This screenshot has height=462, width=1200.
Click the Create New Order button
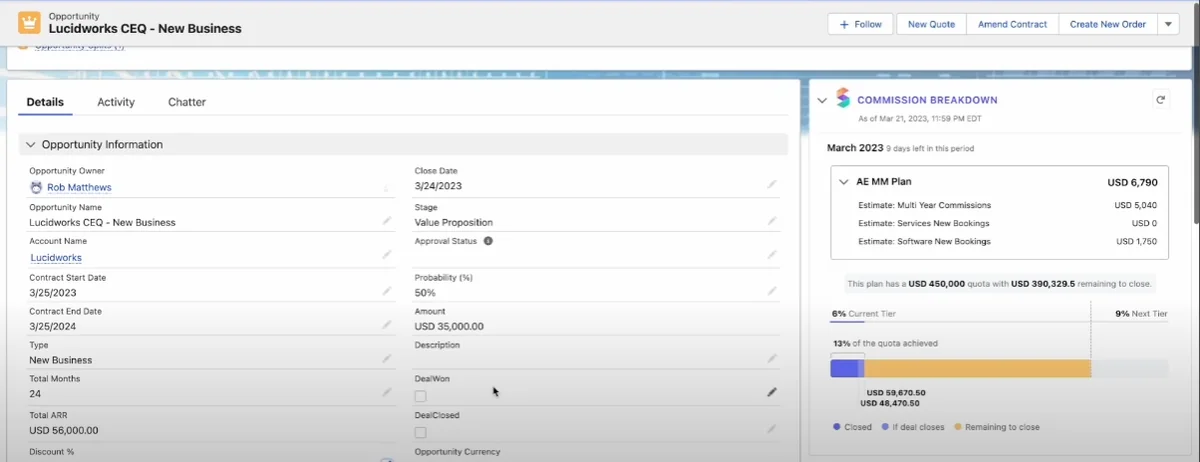coord(1107,24)
